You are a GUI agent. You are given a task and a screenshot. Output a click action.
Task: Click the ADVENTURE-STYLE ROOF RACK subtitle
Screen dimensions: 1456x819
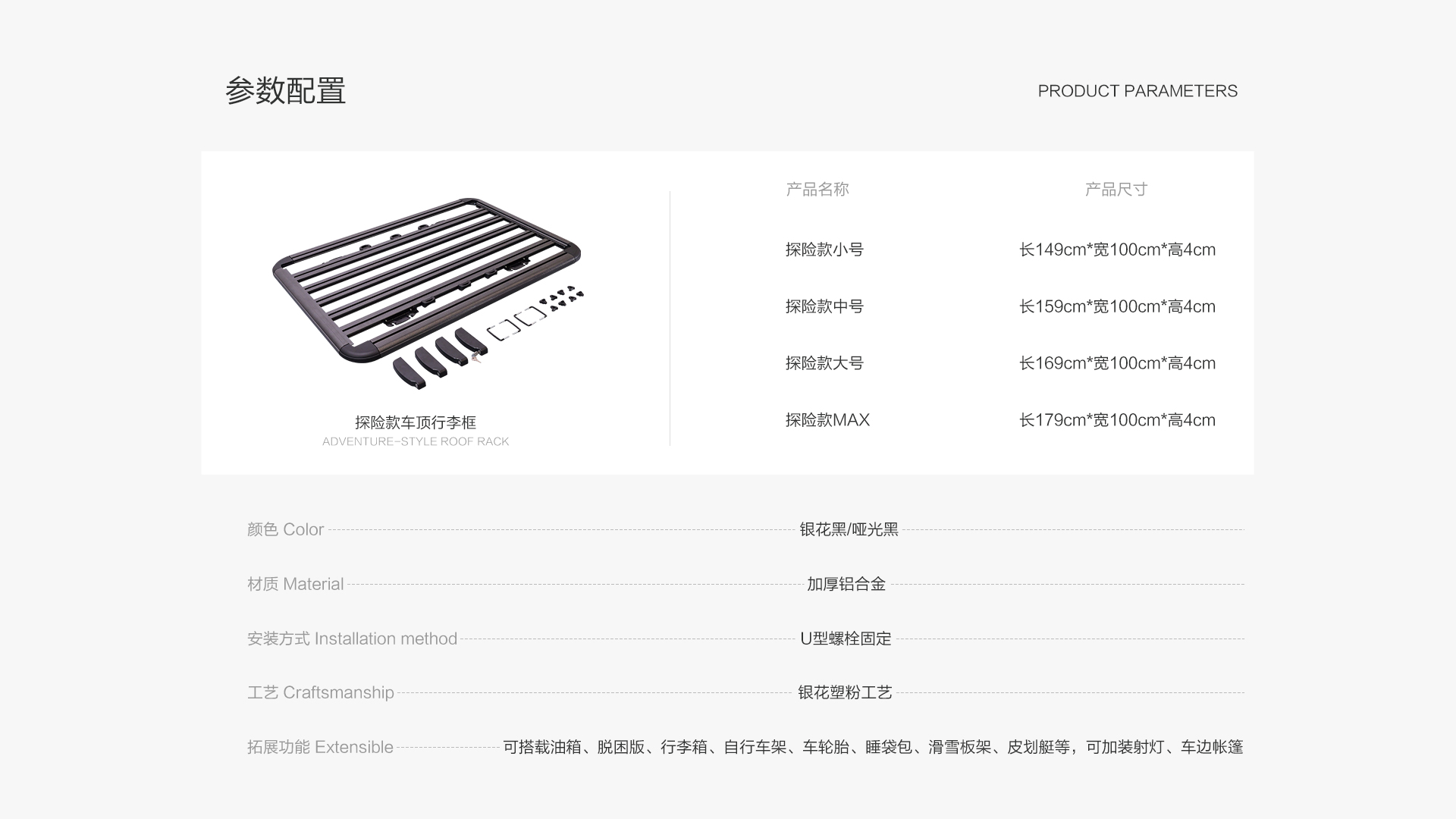(415, 441)
